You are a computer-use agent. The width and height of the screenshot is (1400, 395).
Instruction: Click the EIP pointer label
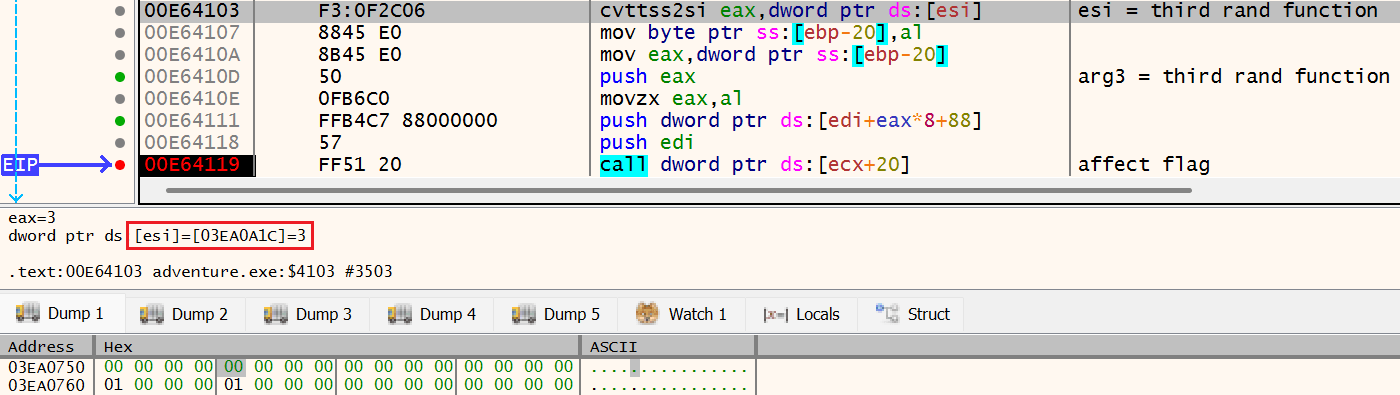20,165
